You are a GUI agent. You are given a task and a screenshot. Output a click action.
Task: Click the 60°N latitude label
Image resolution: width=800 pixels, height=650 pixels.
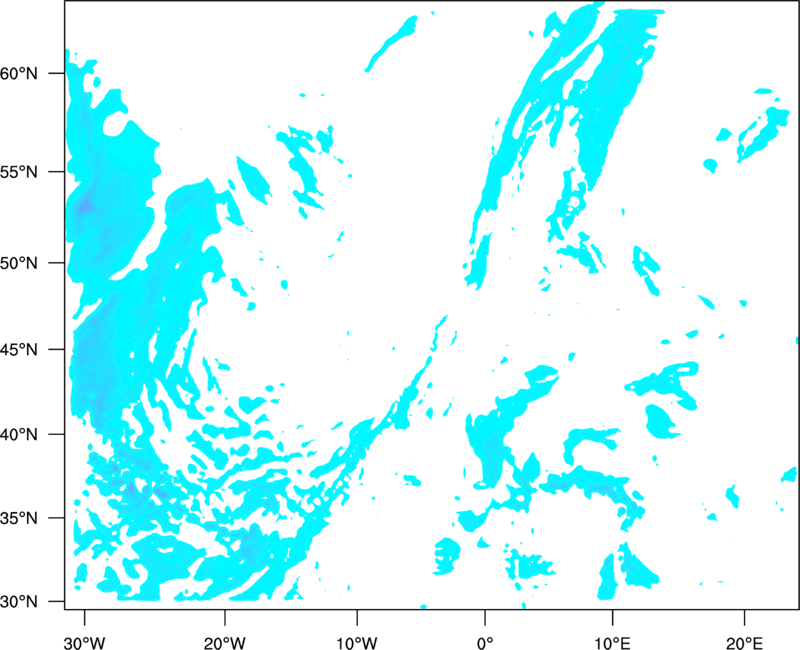point(19,73)
